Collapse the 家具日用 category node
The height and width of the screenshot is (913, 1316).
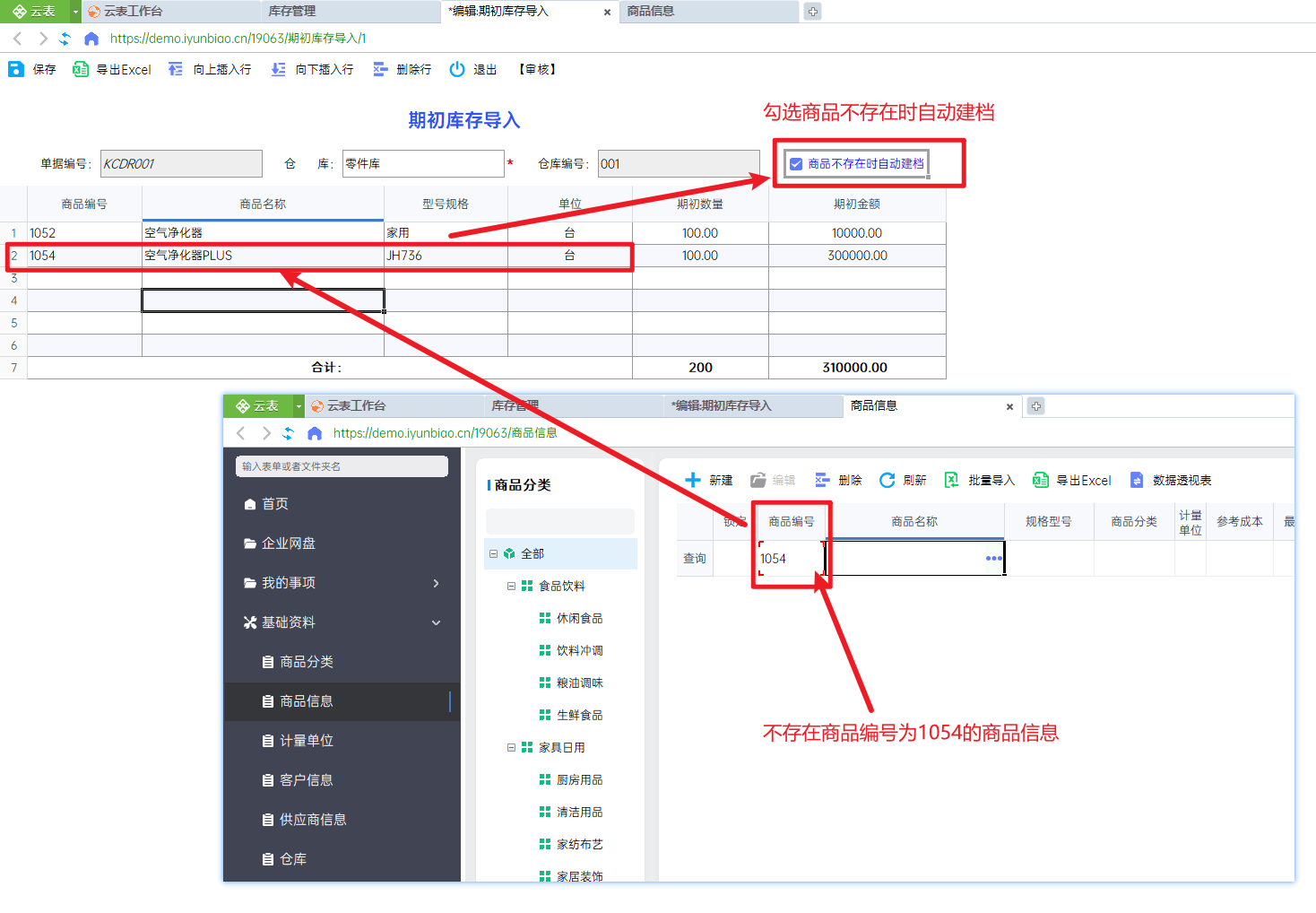tap(511, 747)
